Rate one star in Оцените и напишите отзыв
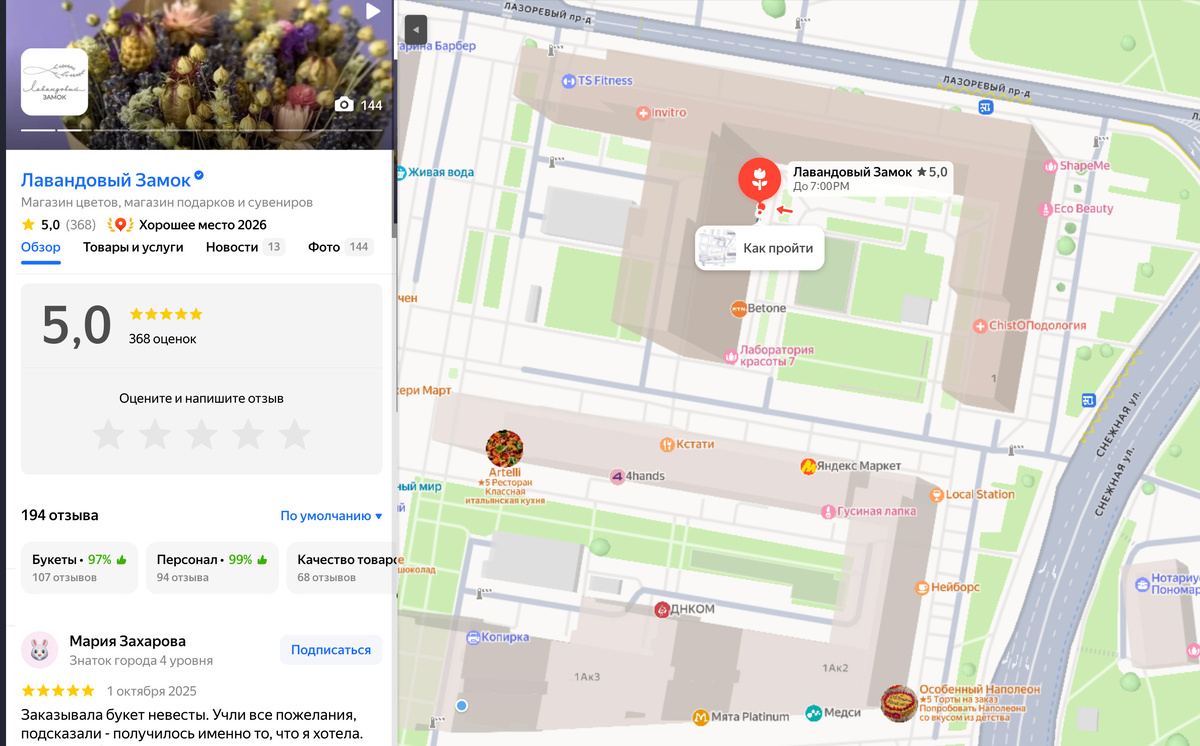The width and height of the screenshot is (1200, 746). (108, 434)
